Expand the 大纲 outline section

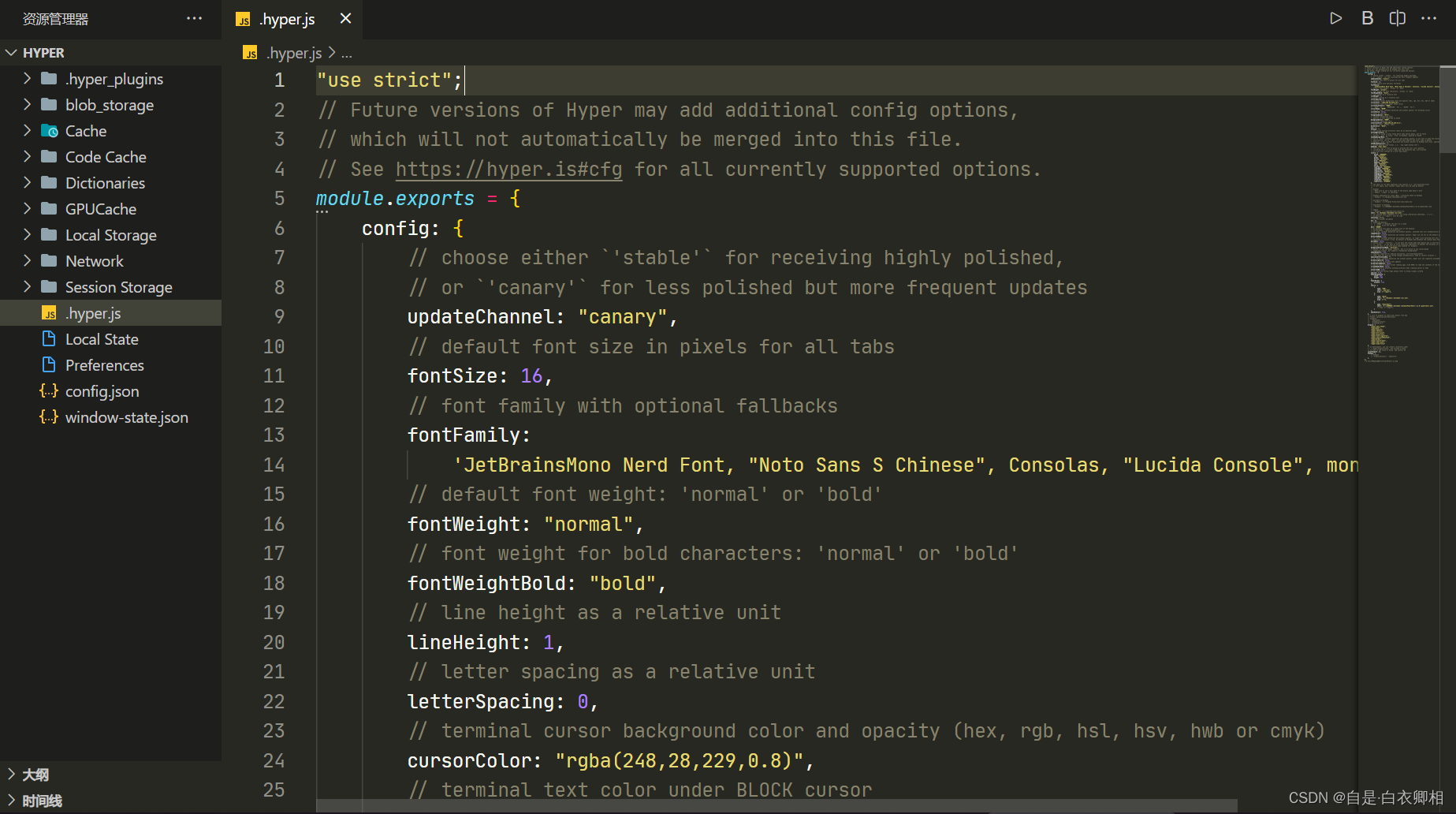click(11, 774)
